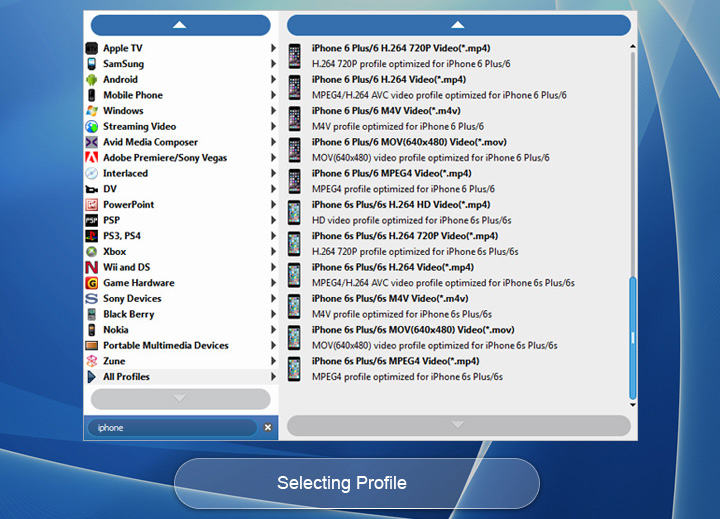Select the Nokia category label
This screenshot has height=519, width=720.
116,330
